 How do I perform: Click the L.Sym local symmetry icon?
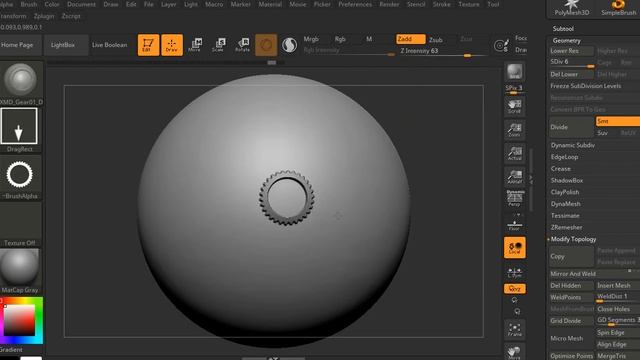pos(515,272)
